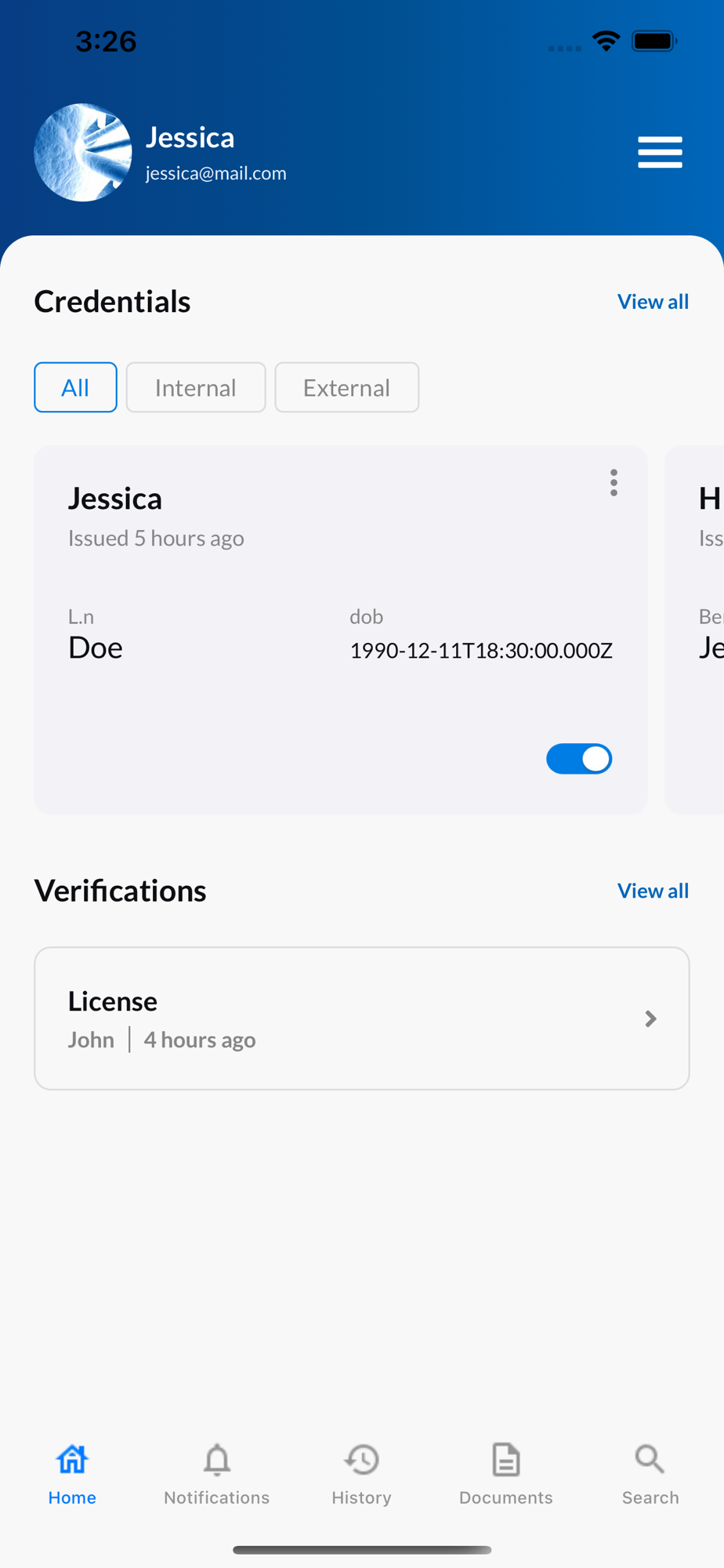The height and width of the screenshot is (1568, 724).
Task: Open the hamburger menu
Action: [x=660, y=152]
